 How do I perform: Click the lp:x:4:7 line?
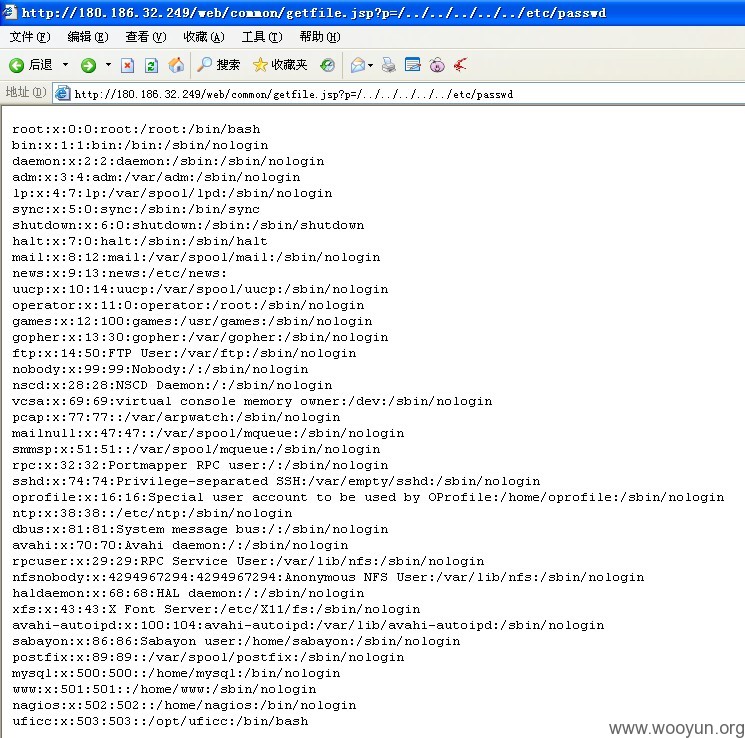pos(172,193)
